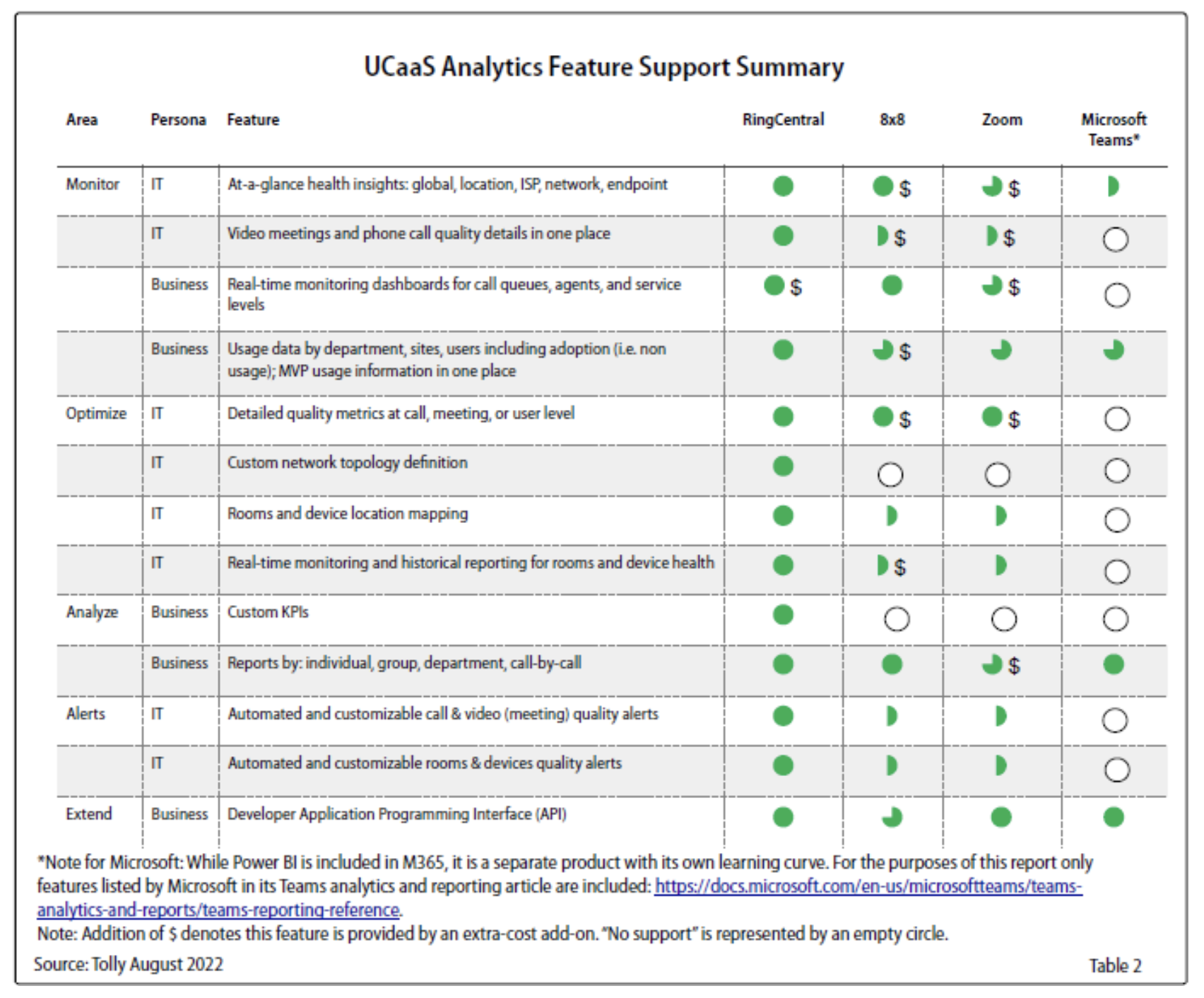Click the Feature column header
The image size is (1204, 998).
(x=253, y=119)
